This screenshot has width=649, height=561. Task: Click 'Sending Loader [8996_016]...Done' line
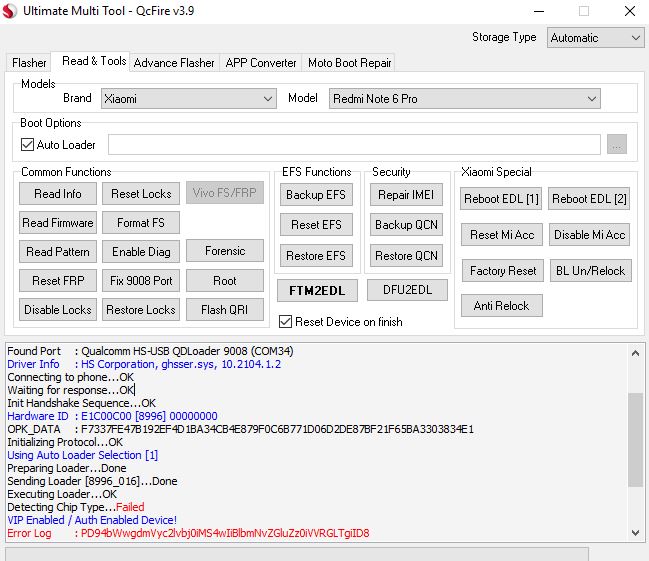[x=92, y=481]
